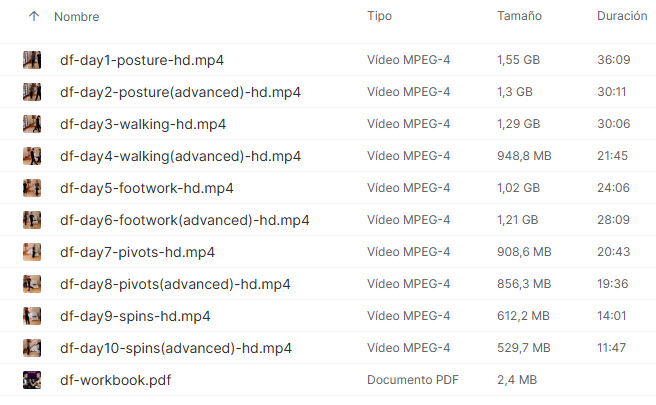Click the Documento PDF type label
Screen dimensions: 656x405
(412, 380)
